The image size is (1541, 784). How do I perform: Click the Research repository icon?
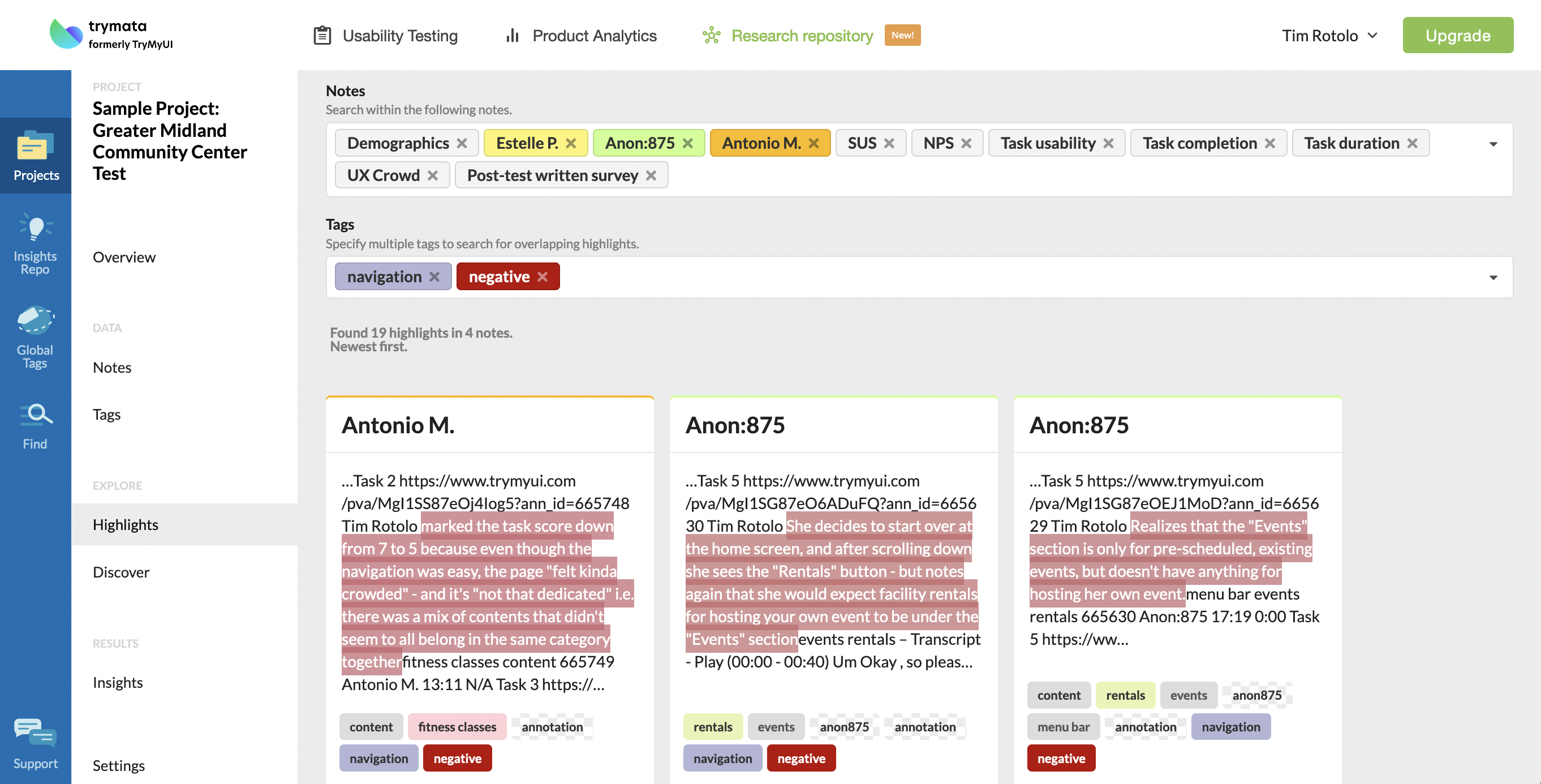[x=711, y=35]
